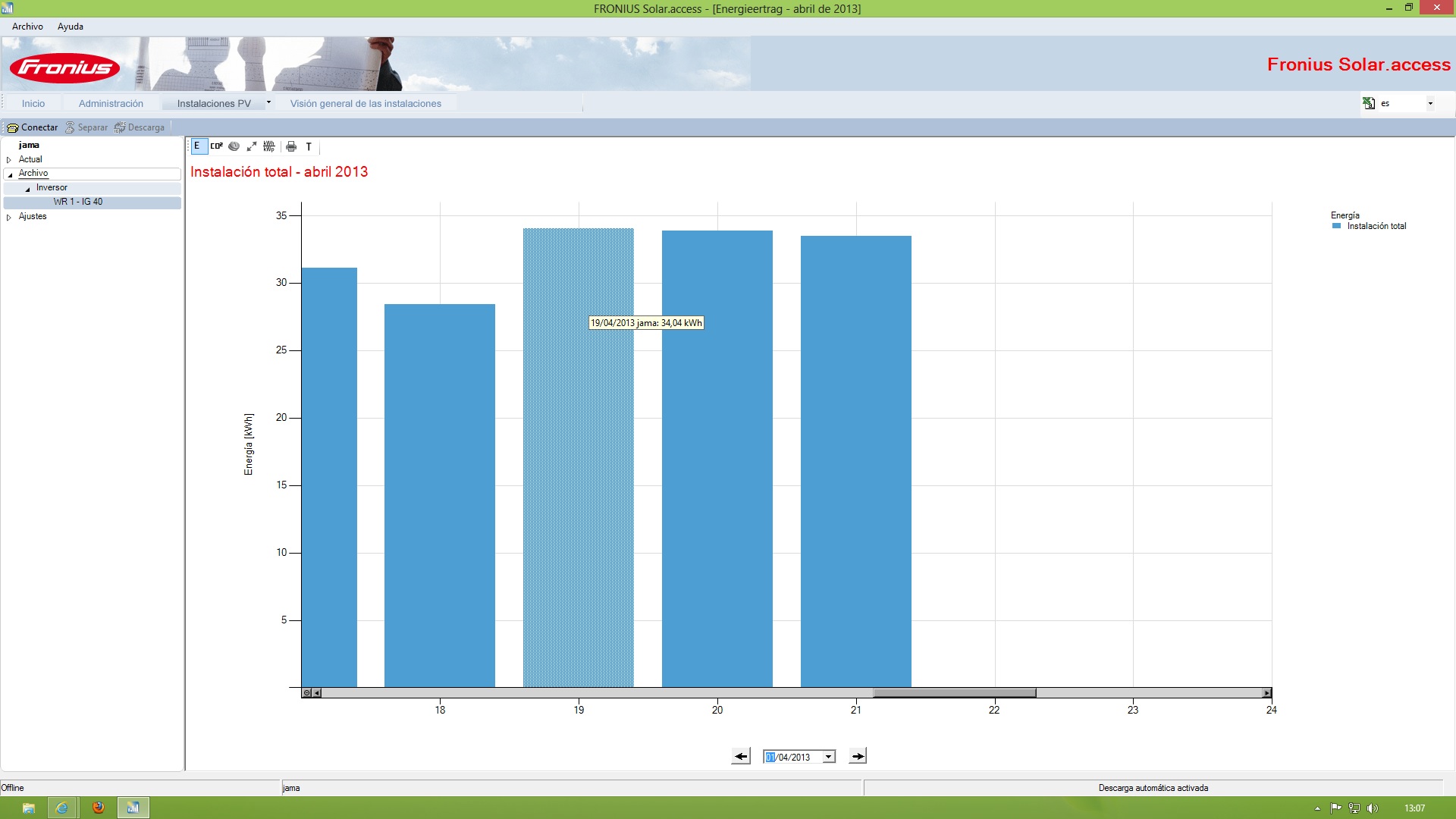Open the Action Center flag icon
Screen dimensions: 1456x819
click(x=1336, y=808)
